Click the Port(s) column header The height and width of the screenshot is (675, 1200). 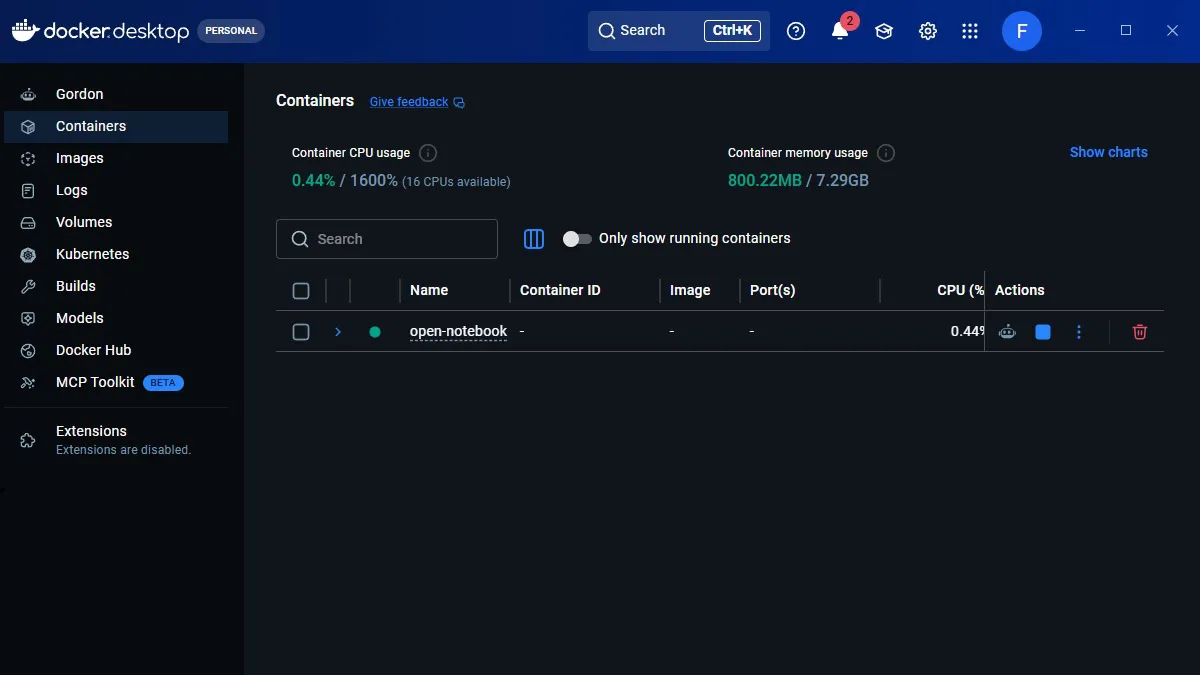(773, 290)
